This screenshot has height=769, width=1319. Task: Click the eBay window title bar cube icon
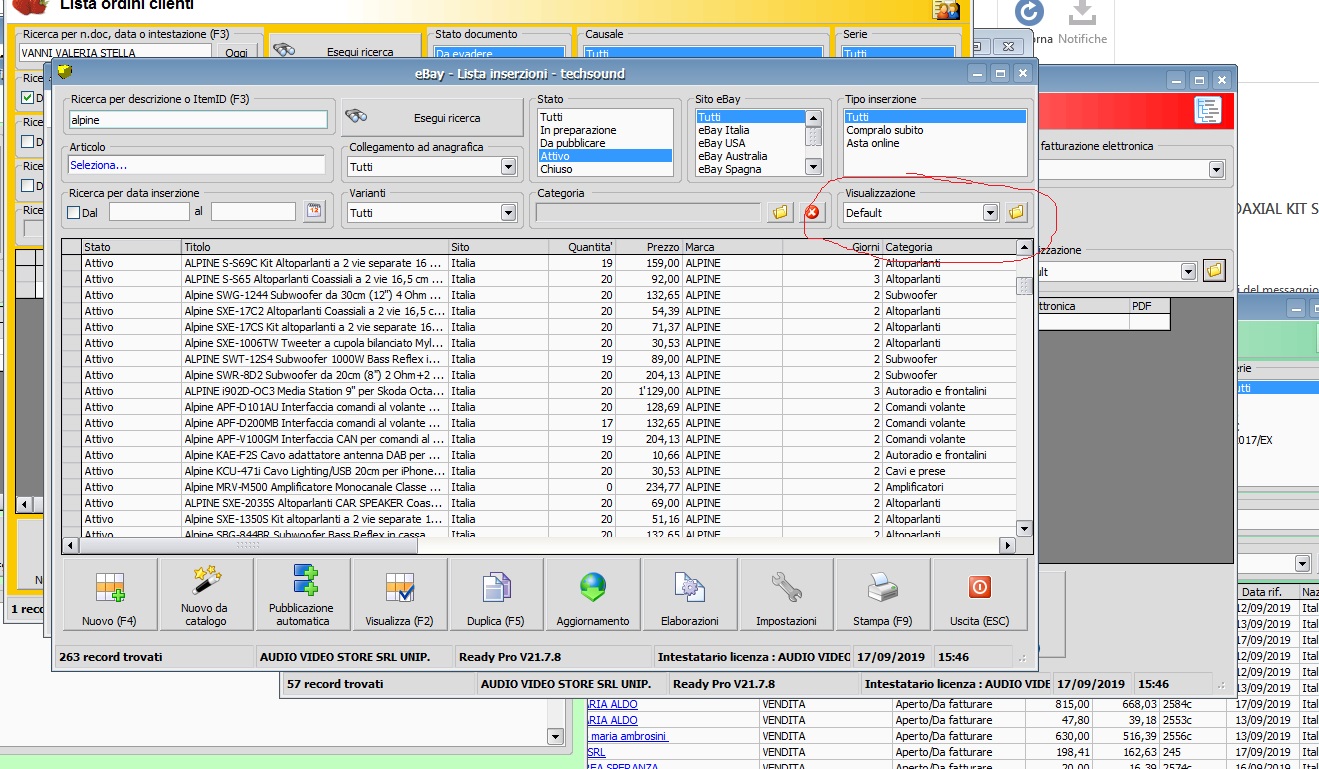pyautogui.click(x=65, y=72)
